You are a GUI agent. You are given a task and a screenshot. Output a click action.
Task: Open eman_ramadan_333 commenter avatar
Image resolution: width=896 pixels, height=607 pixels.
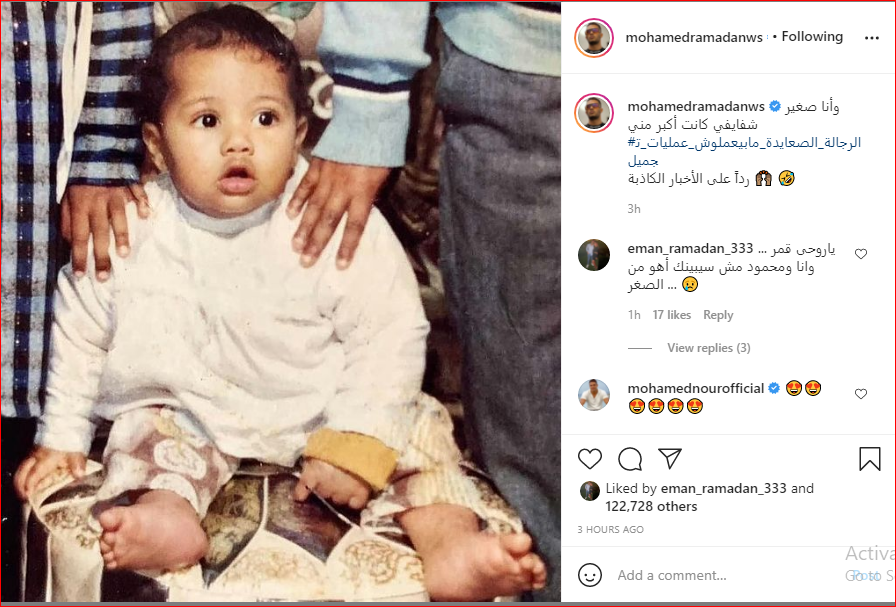click(x=594, y=254)
